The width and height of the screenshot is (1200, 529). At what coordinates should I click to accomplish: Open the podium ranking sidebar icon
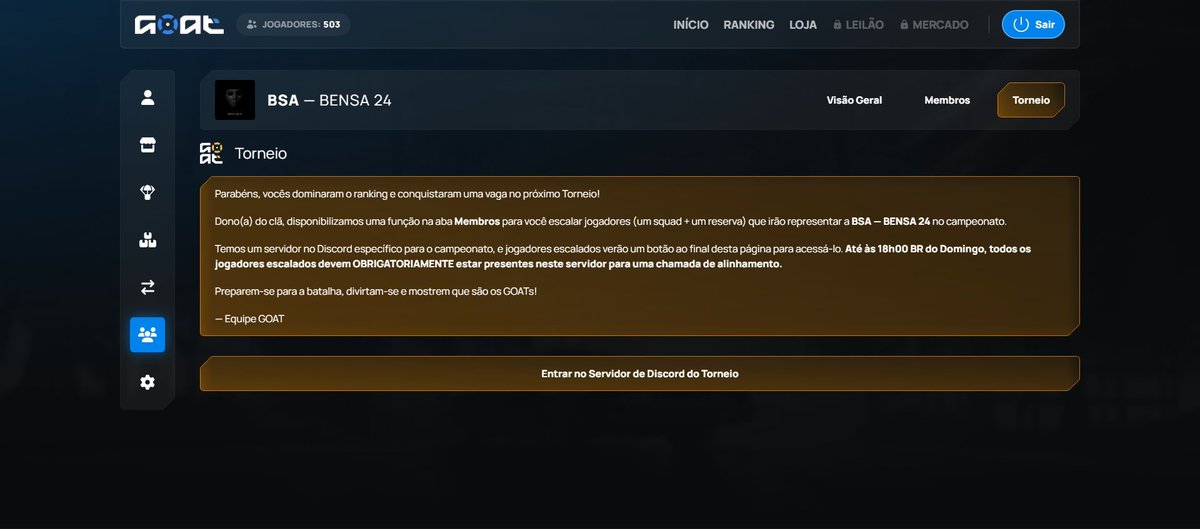click(x=148, y=240)
